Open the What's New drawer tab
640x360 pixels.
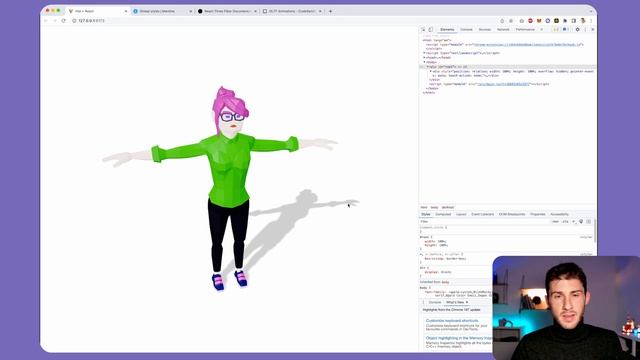point(455,302)
